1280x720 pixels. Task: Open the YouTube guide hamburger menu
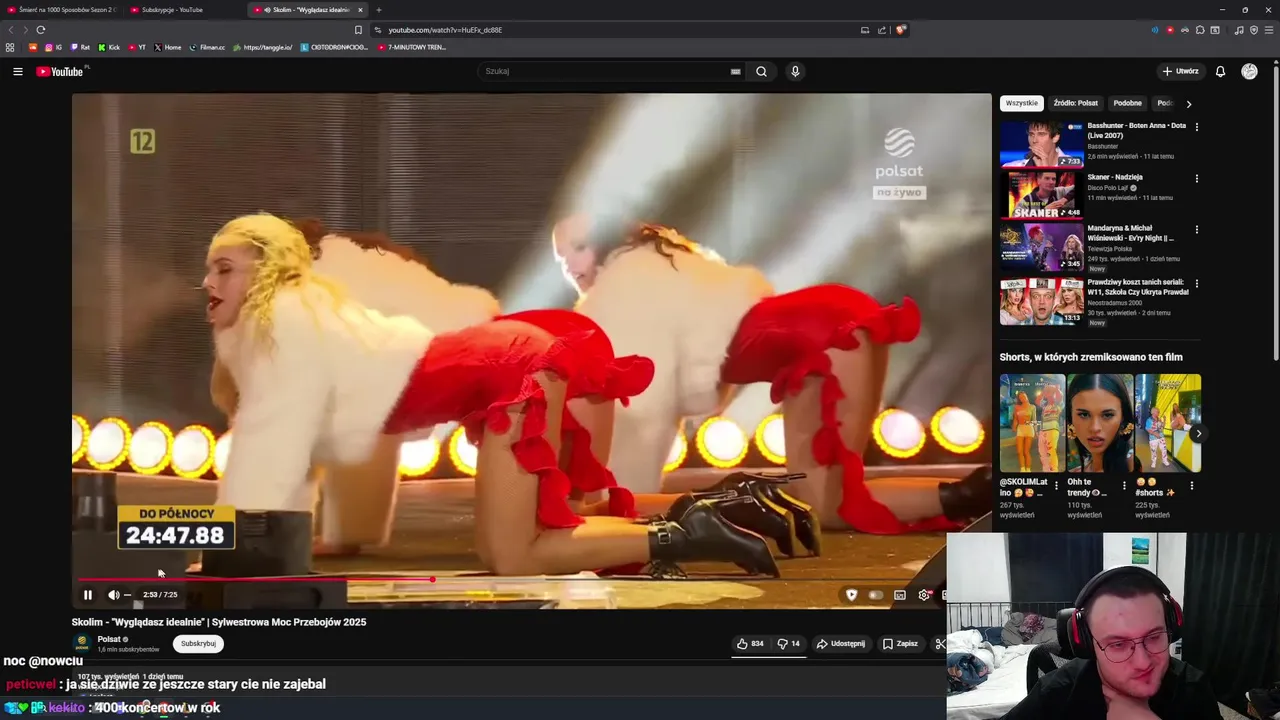tap(17, 71)
